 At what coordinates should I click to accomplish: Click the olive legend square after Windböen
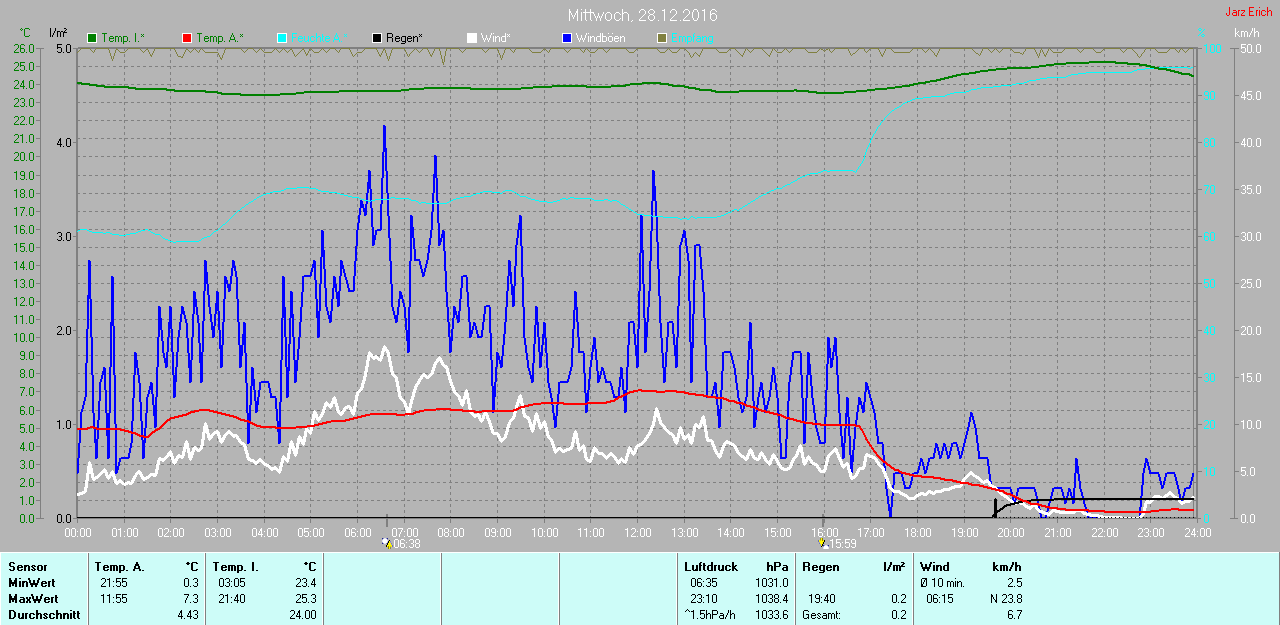[660, 38]
